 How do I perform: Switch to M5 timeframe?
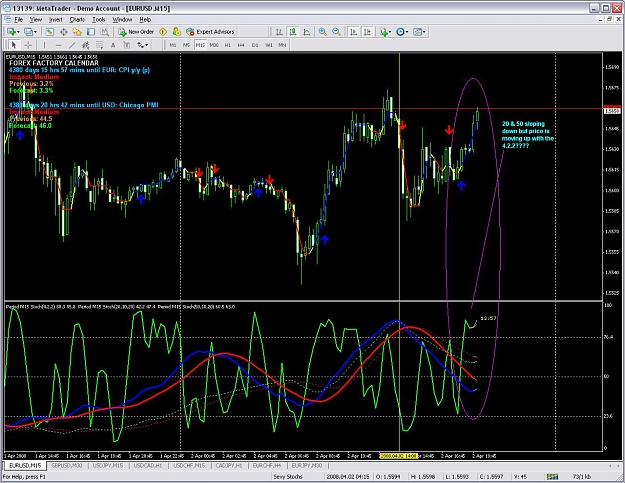(x=186, y=45)
